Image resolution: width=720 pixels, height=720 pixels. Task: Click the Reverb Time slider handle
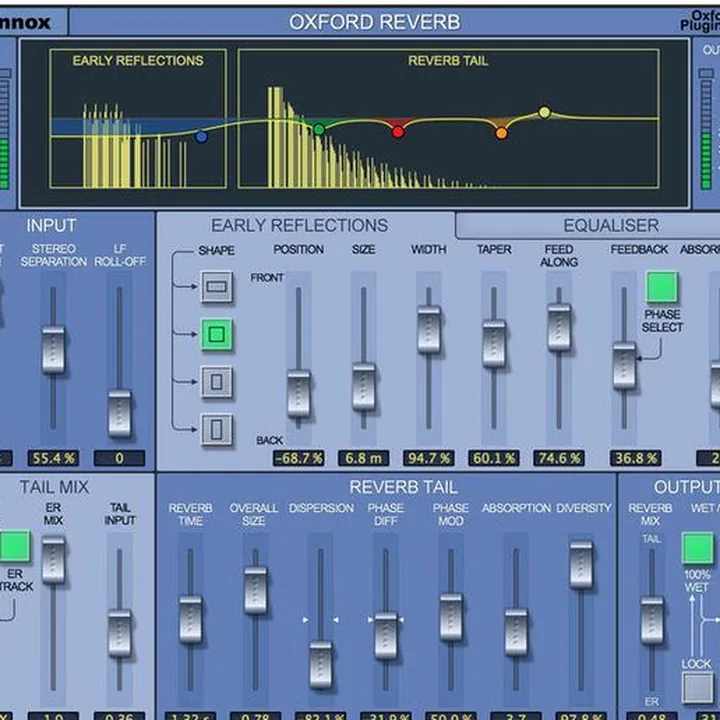190,620
